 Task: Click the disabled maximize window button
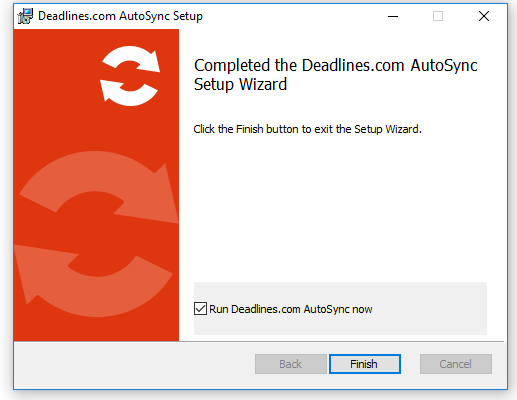pos(438,16)
